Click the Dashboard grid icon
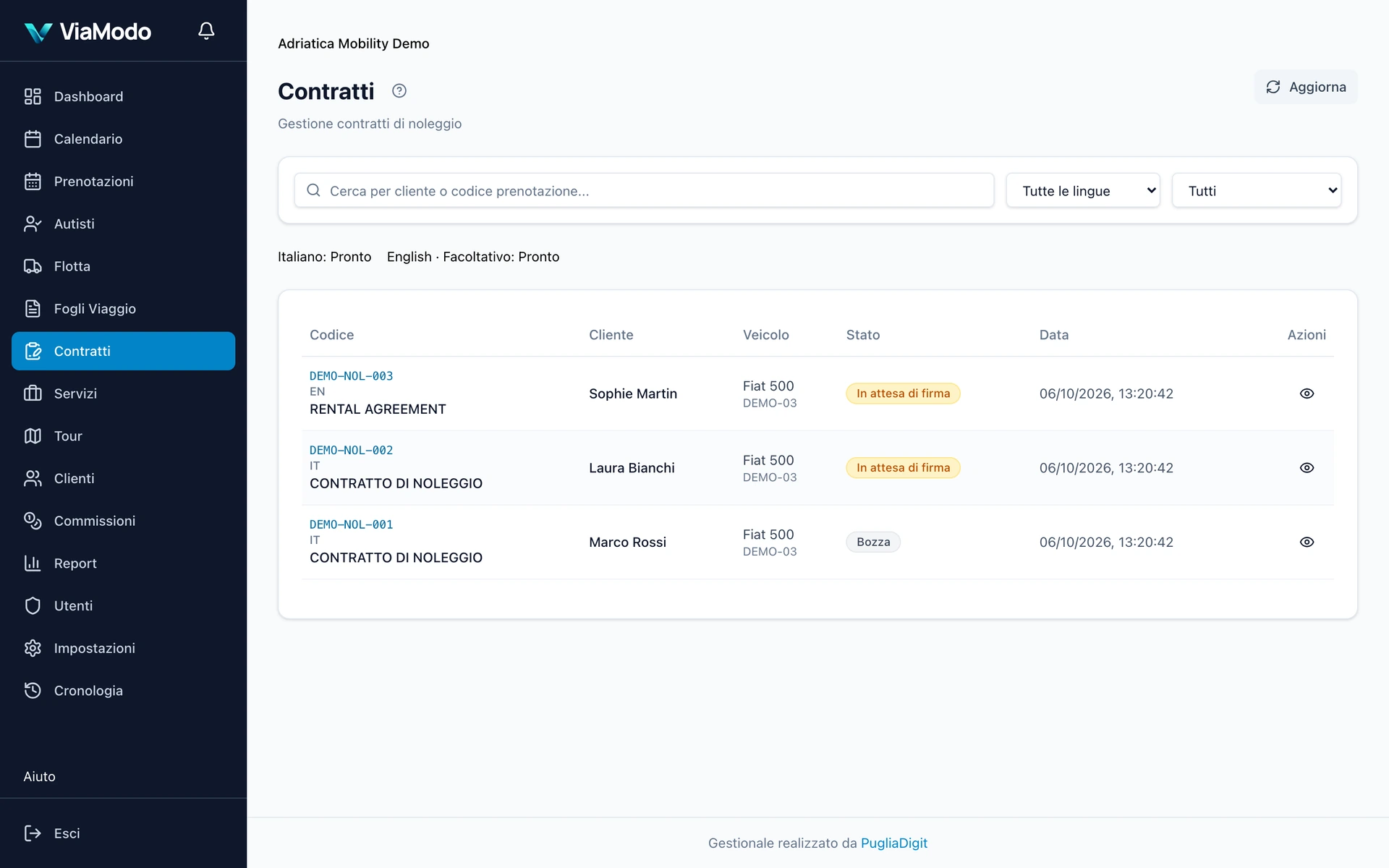 (x=33, y=96)
